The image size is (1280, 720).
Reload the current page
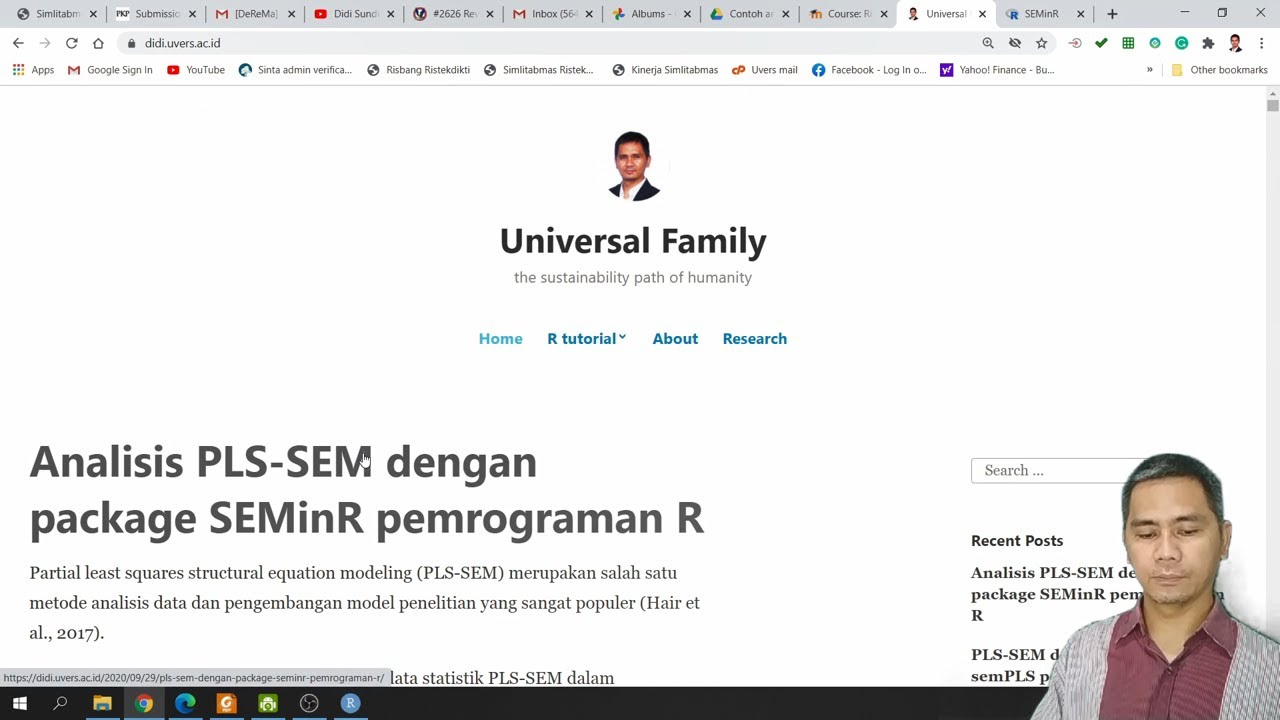71,43
